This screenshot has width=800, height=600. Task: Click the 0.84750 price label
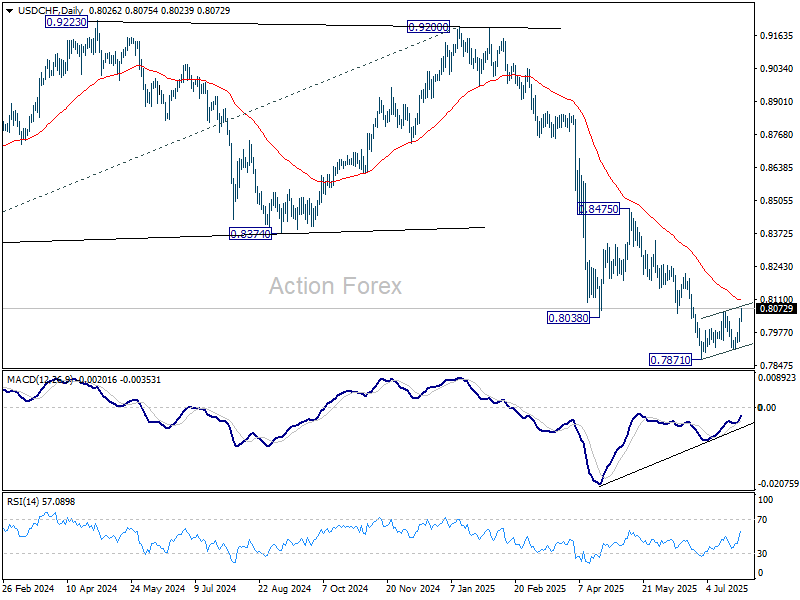[x=600, y=209]
